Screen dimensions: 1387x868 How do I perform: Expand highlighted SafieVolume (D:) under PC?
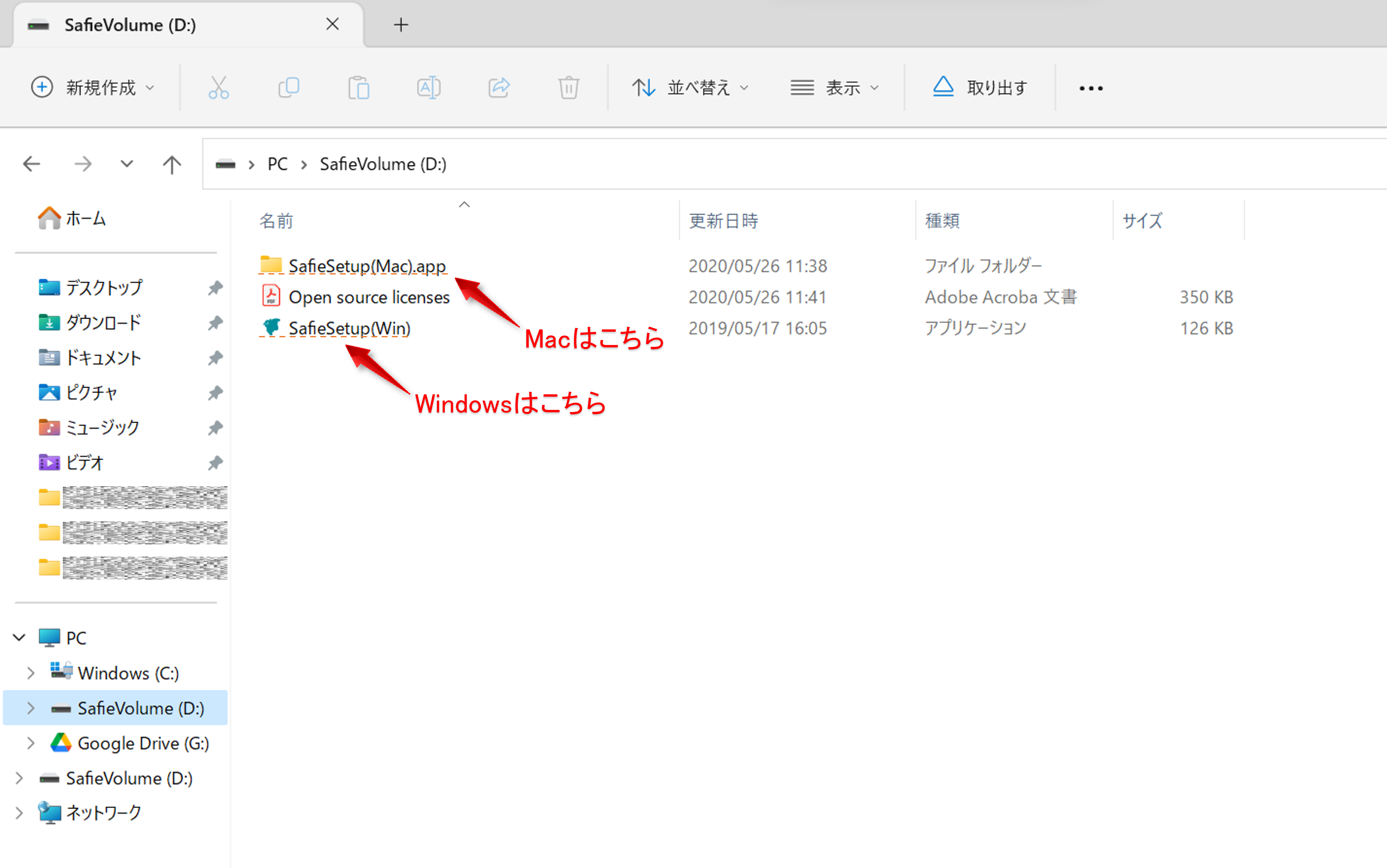click(31, 708)
